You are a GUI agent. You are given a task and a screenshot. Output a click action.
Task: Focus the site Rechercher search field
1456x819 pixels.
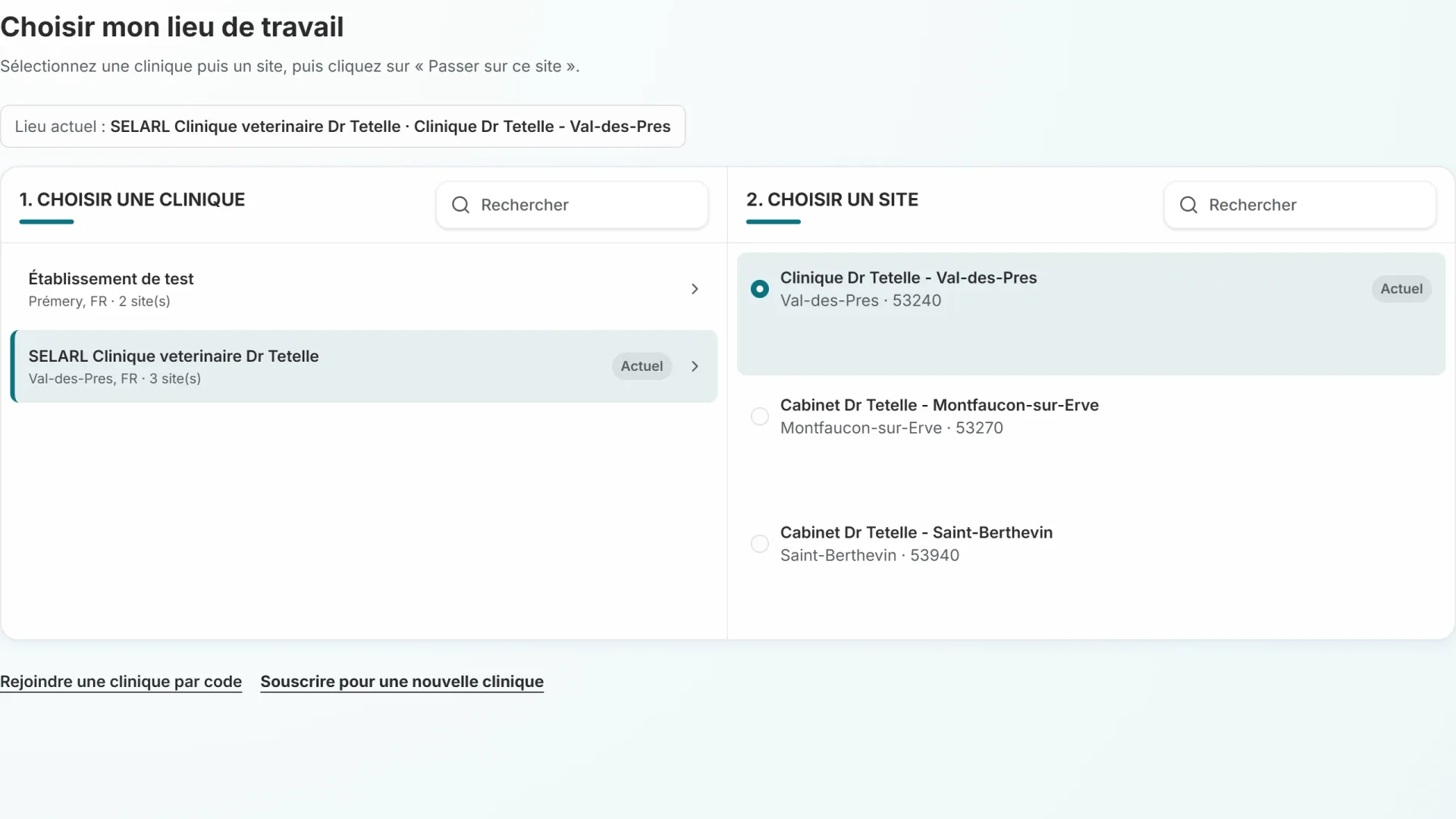point(1300,205)
